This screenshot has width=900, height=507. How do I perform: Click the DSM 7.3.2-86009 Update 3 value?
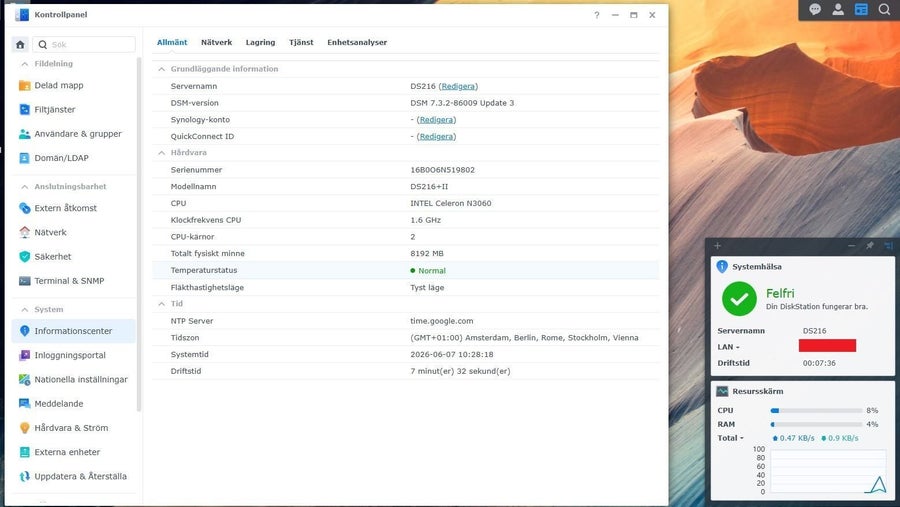click(x=462, y=103)
